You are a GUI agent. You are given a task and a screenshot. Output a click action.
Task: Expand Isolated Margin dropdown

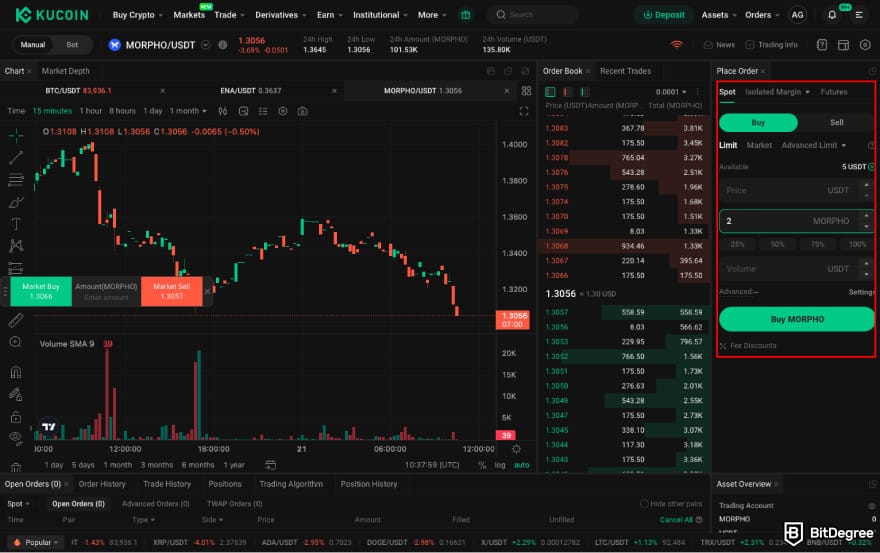(777, 92)
